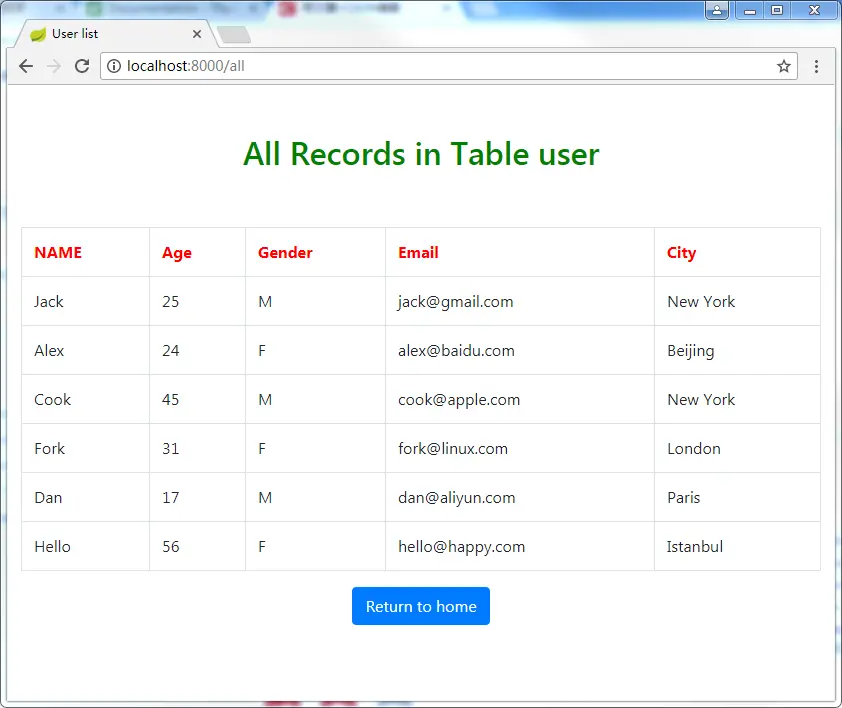The height and width of the screenshot is (708, 842).
Task: Click the age value 45
Action: 171,400
